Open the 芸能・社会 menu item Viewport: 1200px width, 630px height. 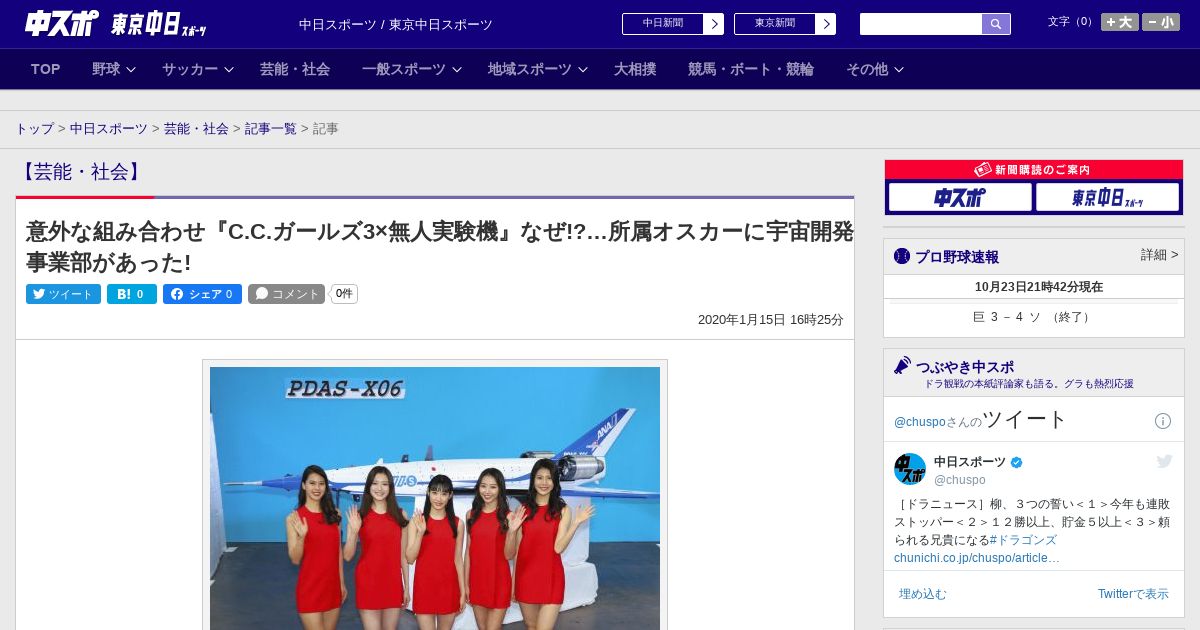295,69
